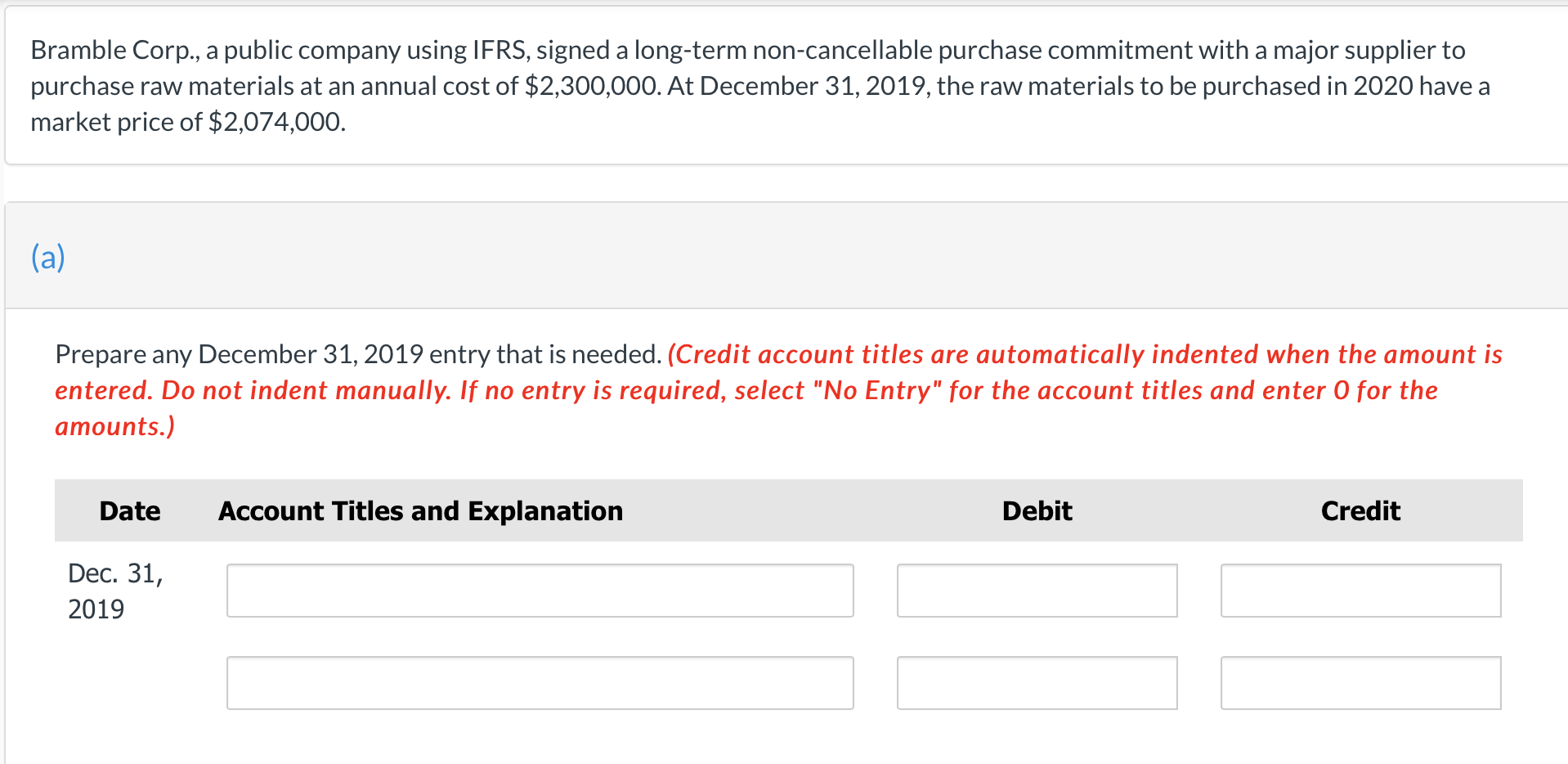Click the Account Titles and Explanation column header
Image resolution: width=1568 pixels, height=764 pixels.
pyautogui.click(x=420, y=510)
